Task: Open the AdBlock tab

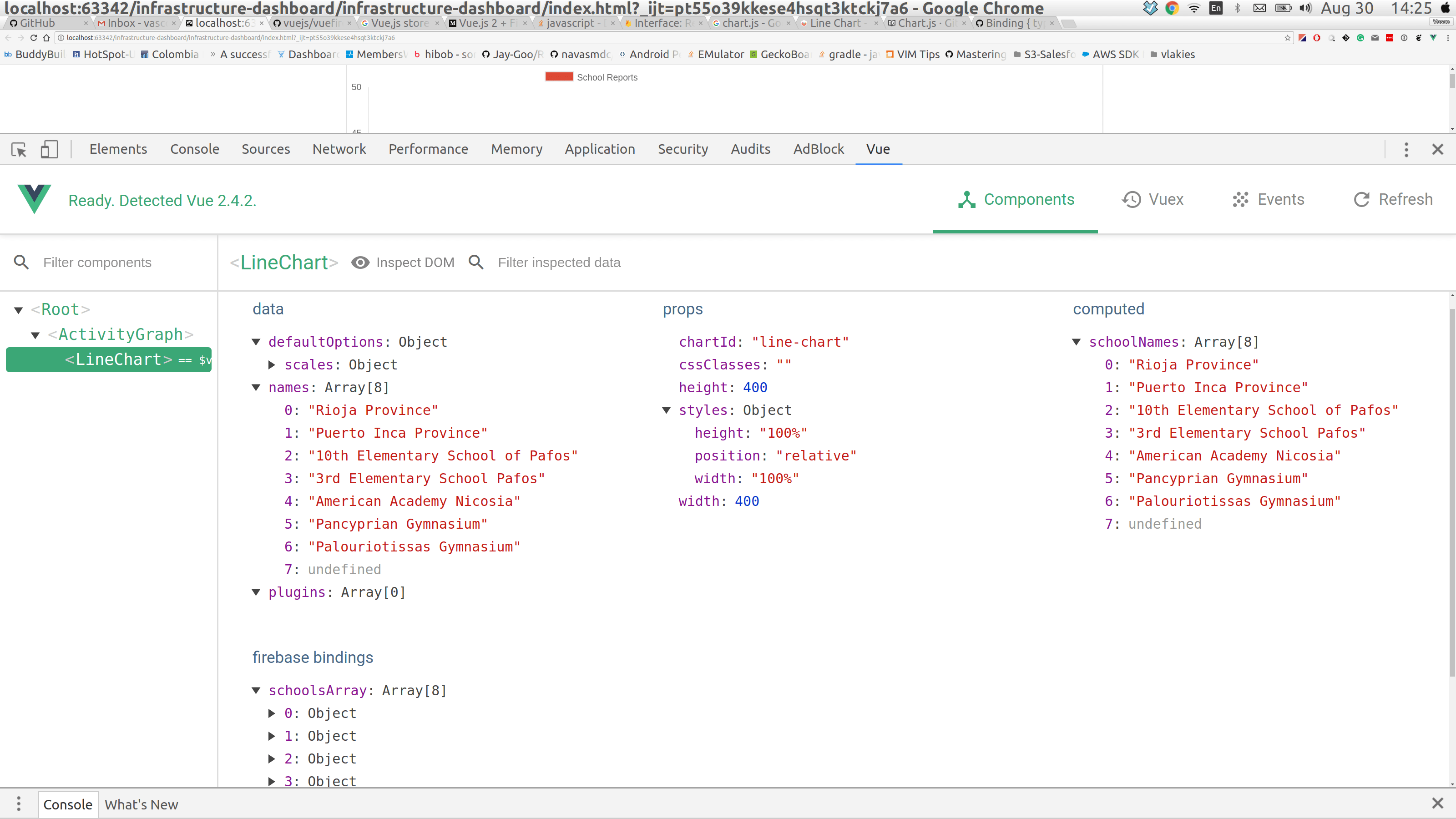Action: pyautogui.click(x=819, y=149)
